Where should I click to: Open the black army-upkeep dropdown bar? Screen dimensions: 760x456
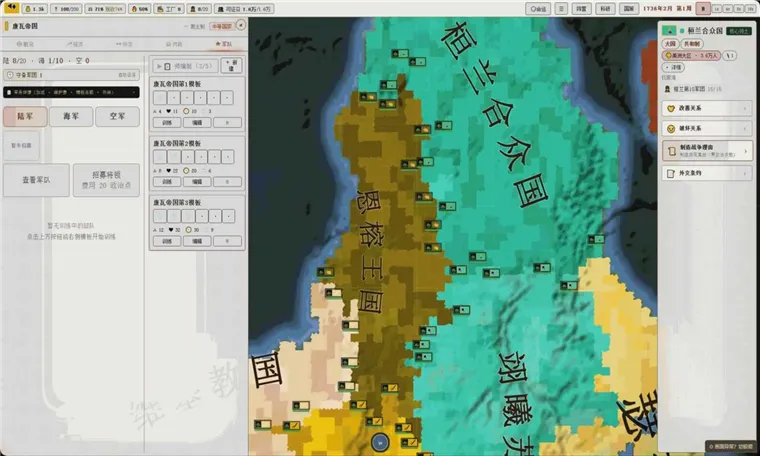pos(71,92)
